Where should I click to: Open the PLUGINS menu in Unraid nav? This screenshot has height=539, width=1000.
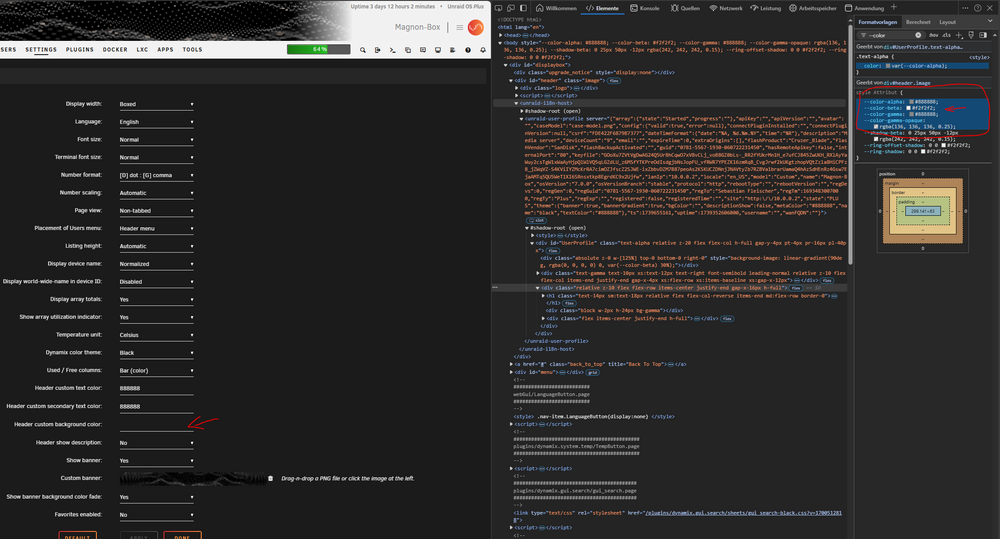point(80,50)
